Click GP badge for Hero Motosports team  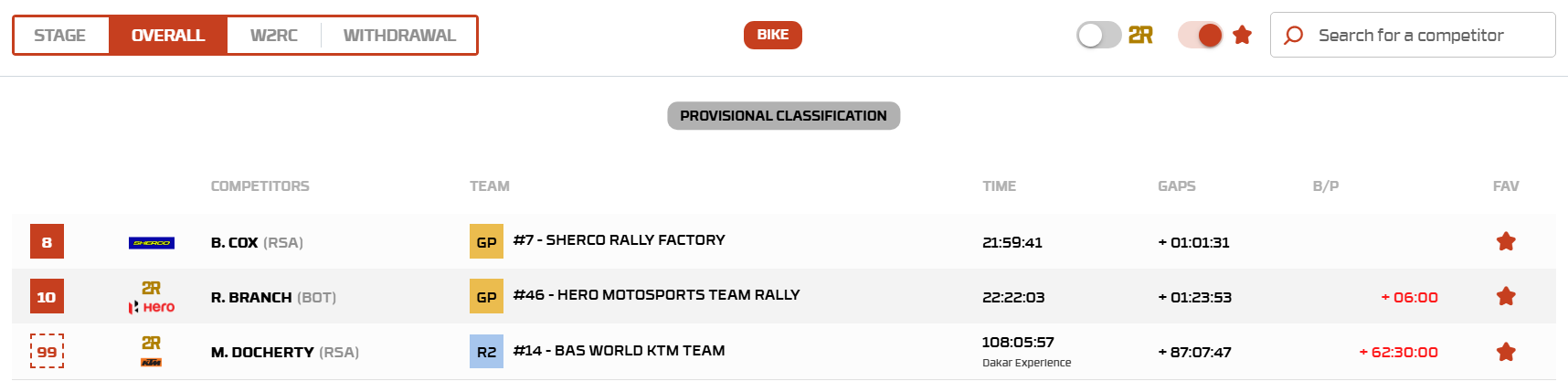tap(486, 297)
